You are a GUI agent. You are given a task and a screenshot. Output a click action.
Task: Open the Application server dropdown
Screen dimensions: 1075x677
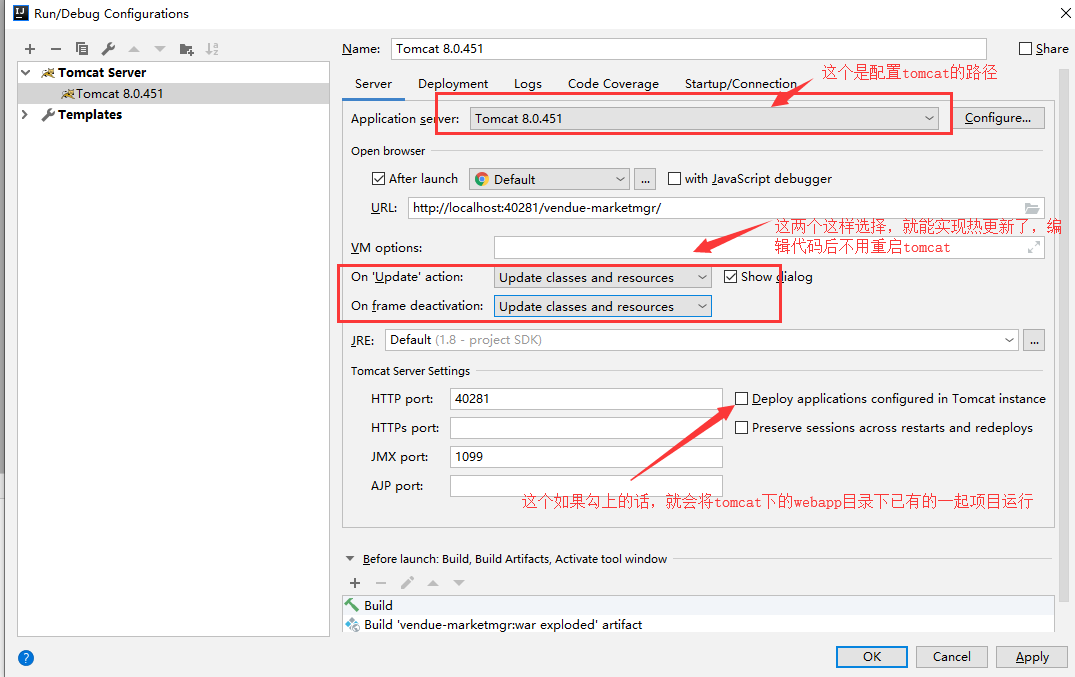pyautogui.click(x=704, y=119)
